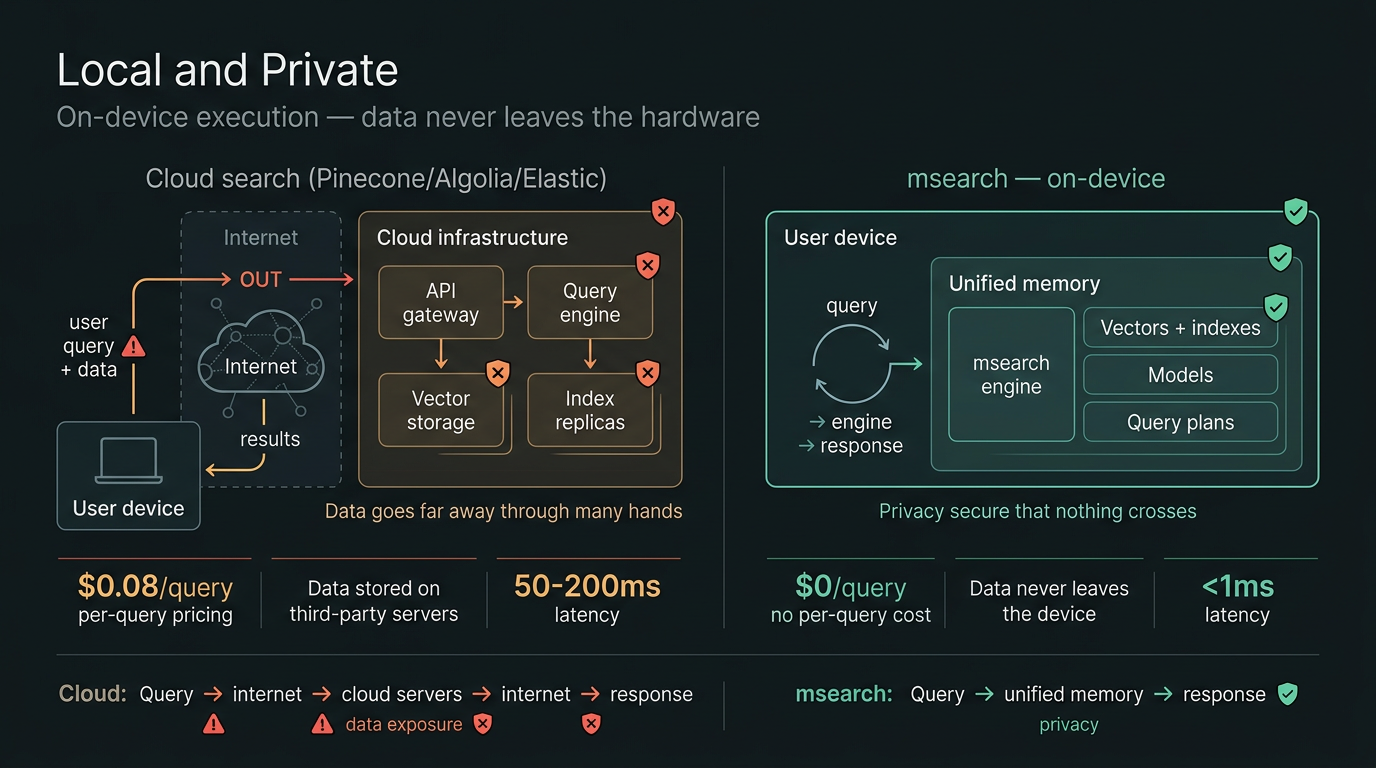Viewport: 1376px width, 768px height.
Task: Click the '<1ms' latency figure
Action: click(1238, 586)
